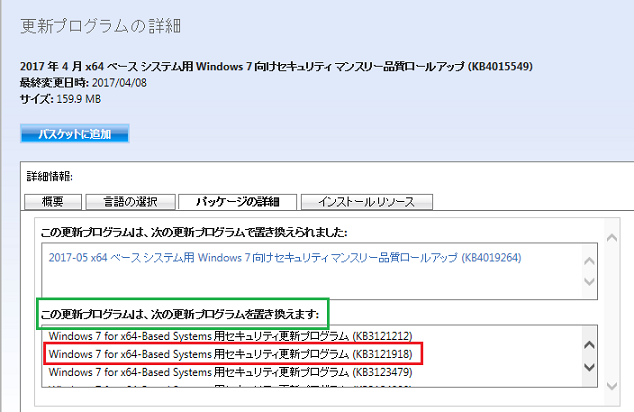
Task: Select the KB3121212 security update row
Action: (230, 336)
